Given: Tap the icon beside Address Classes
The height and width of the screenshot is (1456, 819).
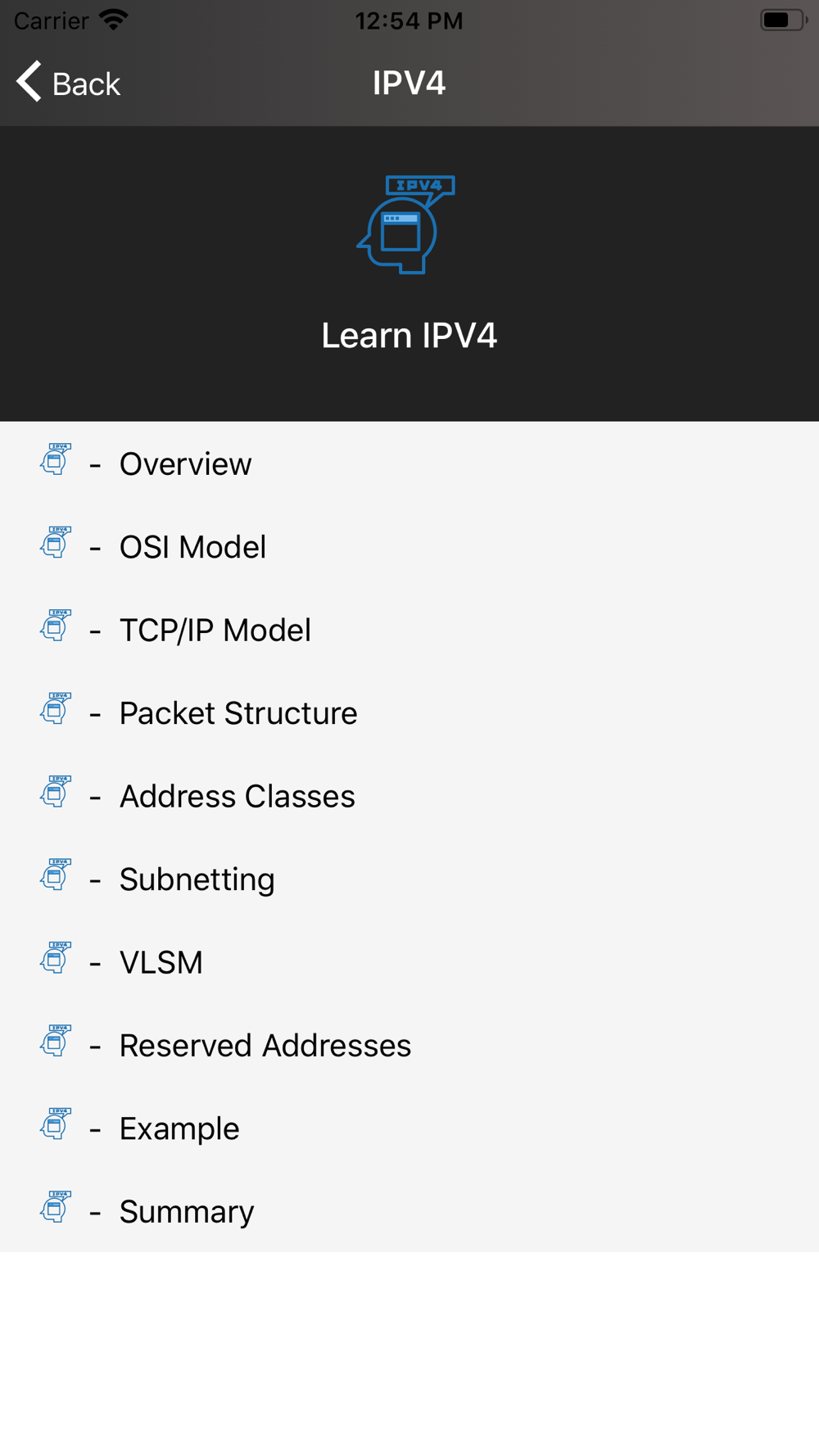Looking at the screenshot, I should (x=56, y=792).
